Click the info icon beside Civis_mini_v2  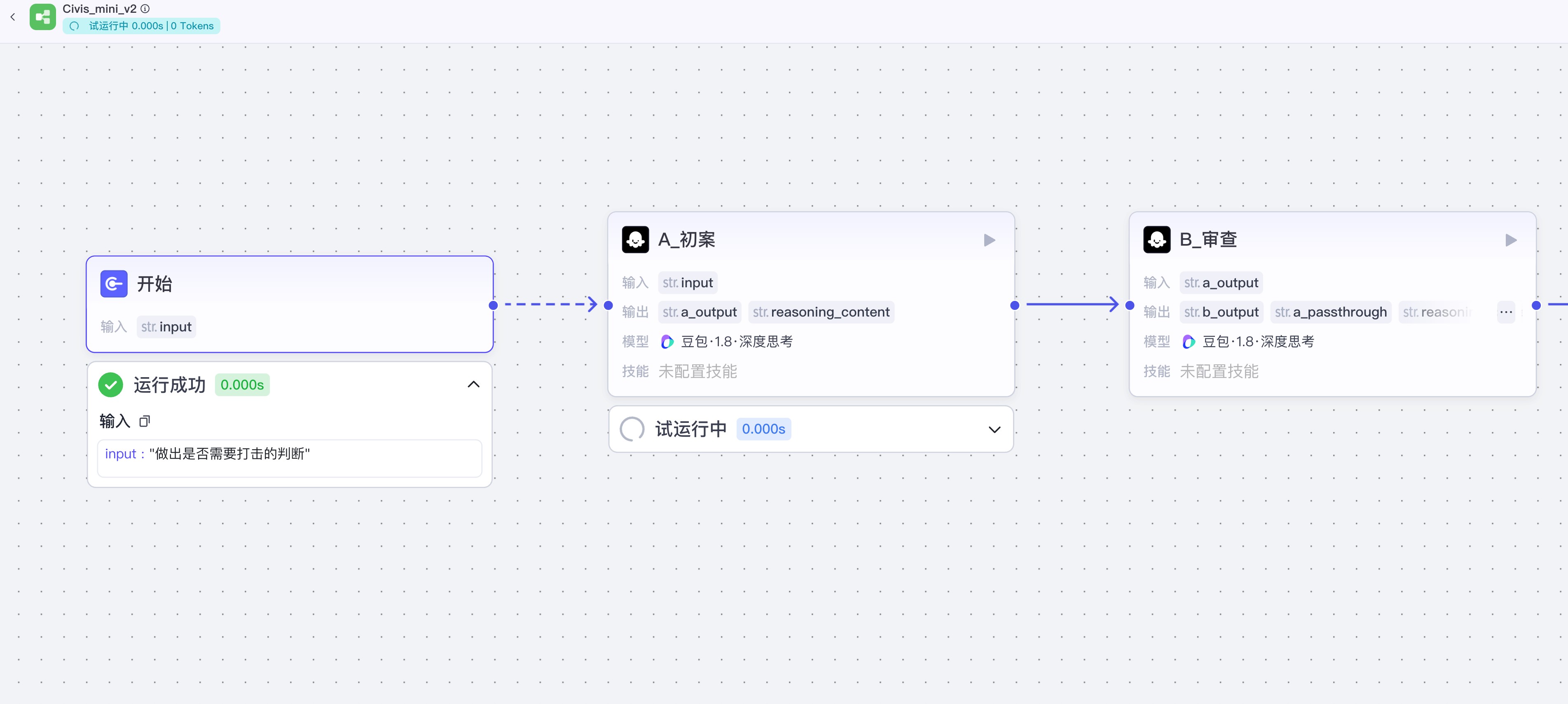[145, 9]
